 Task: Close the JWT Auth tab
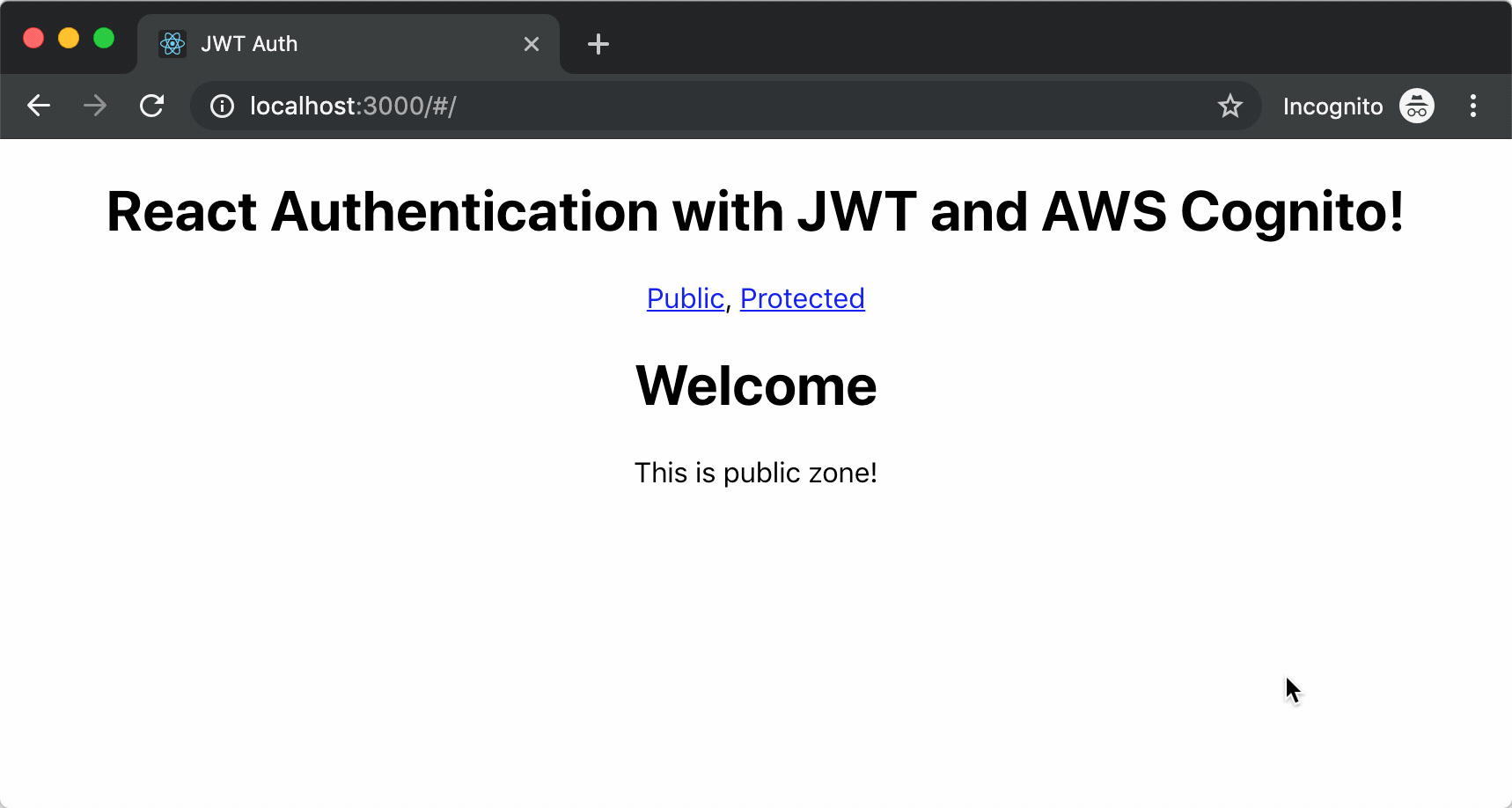[x=532, y=44]
